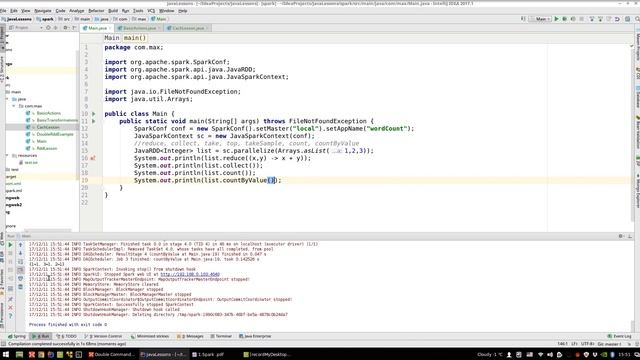Open the Navigate menu
This screenshot has height=360, width=640.
pyautogui.click(x=43, y=11)
